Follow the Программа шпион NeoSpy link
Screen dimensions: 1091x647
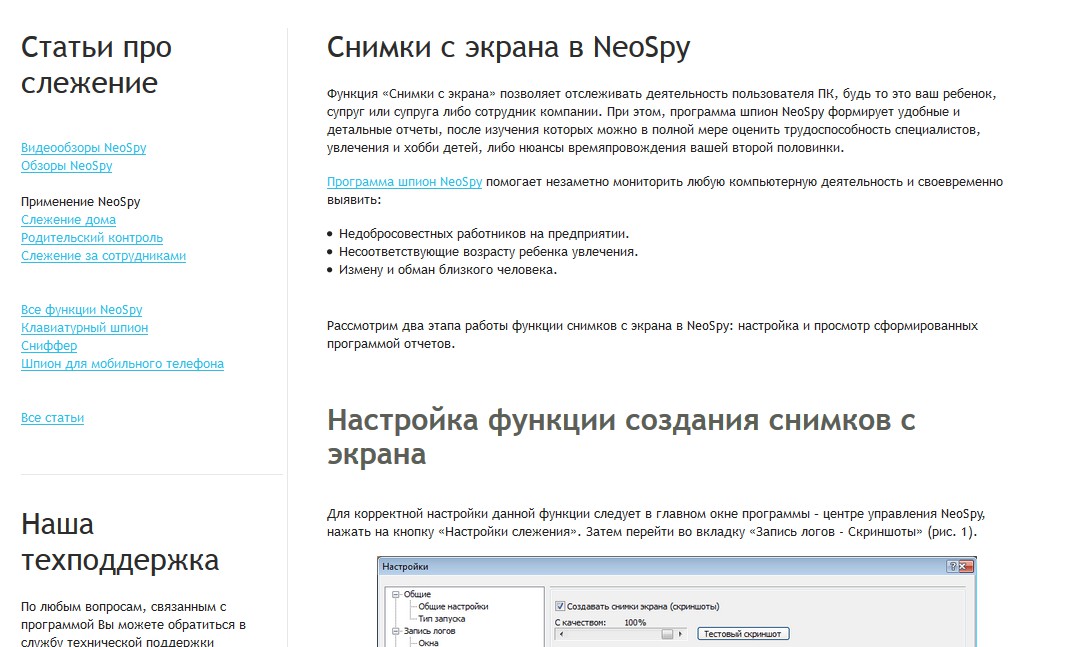[404, 182]
